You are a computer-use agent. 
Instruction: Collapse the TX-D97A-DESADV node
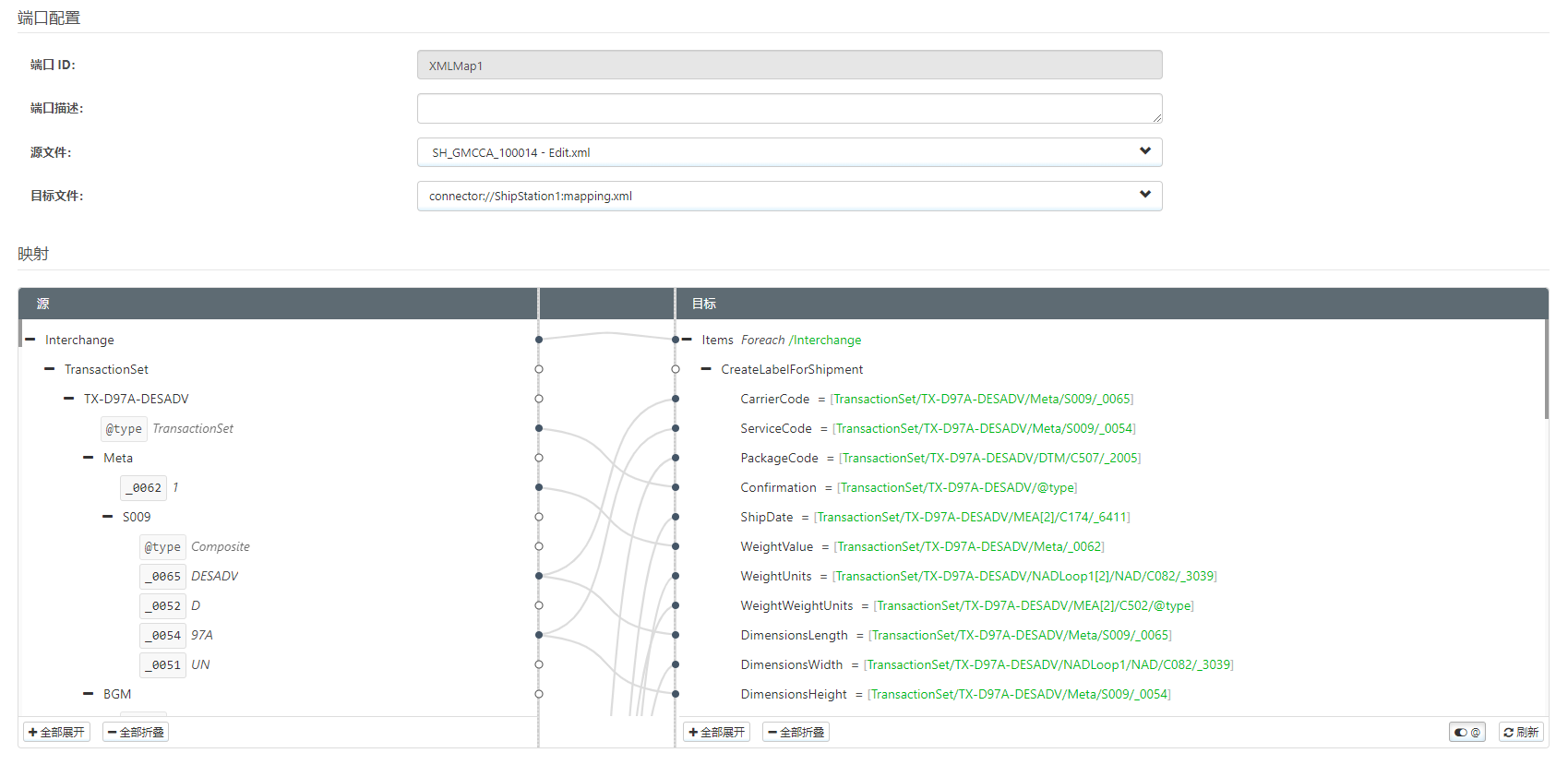click(x=69, y=399)
